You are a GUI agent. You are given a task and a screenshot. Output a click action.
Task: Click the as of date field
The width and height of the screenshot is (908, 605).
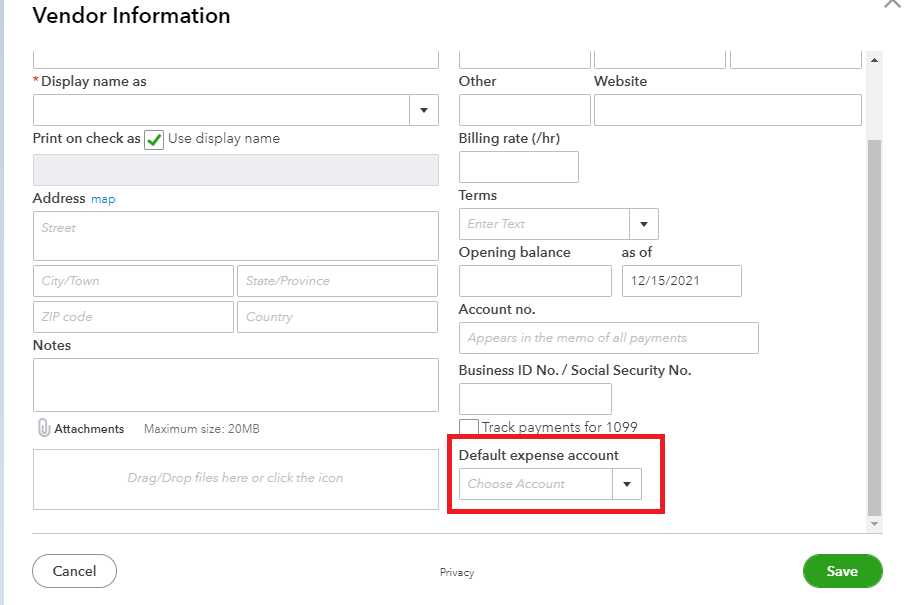[681, 281]
